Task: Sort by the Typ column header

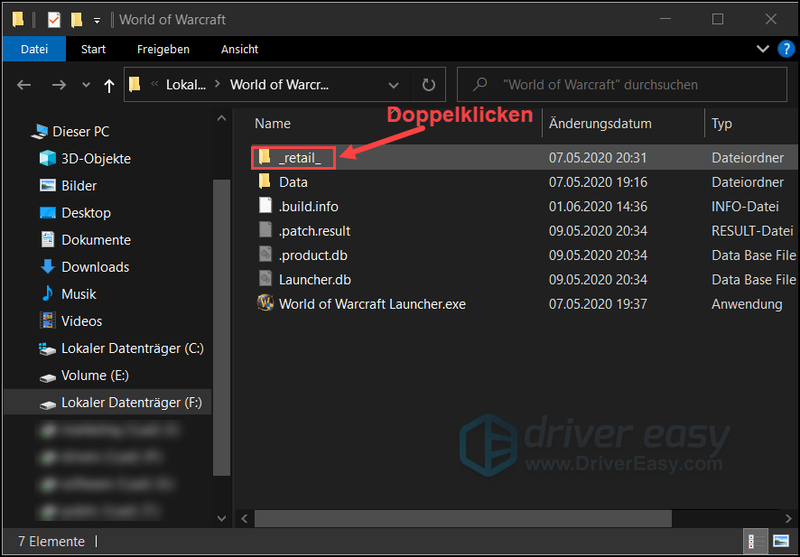Action: pyautogui.click(x=721, y=123)
